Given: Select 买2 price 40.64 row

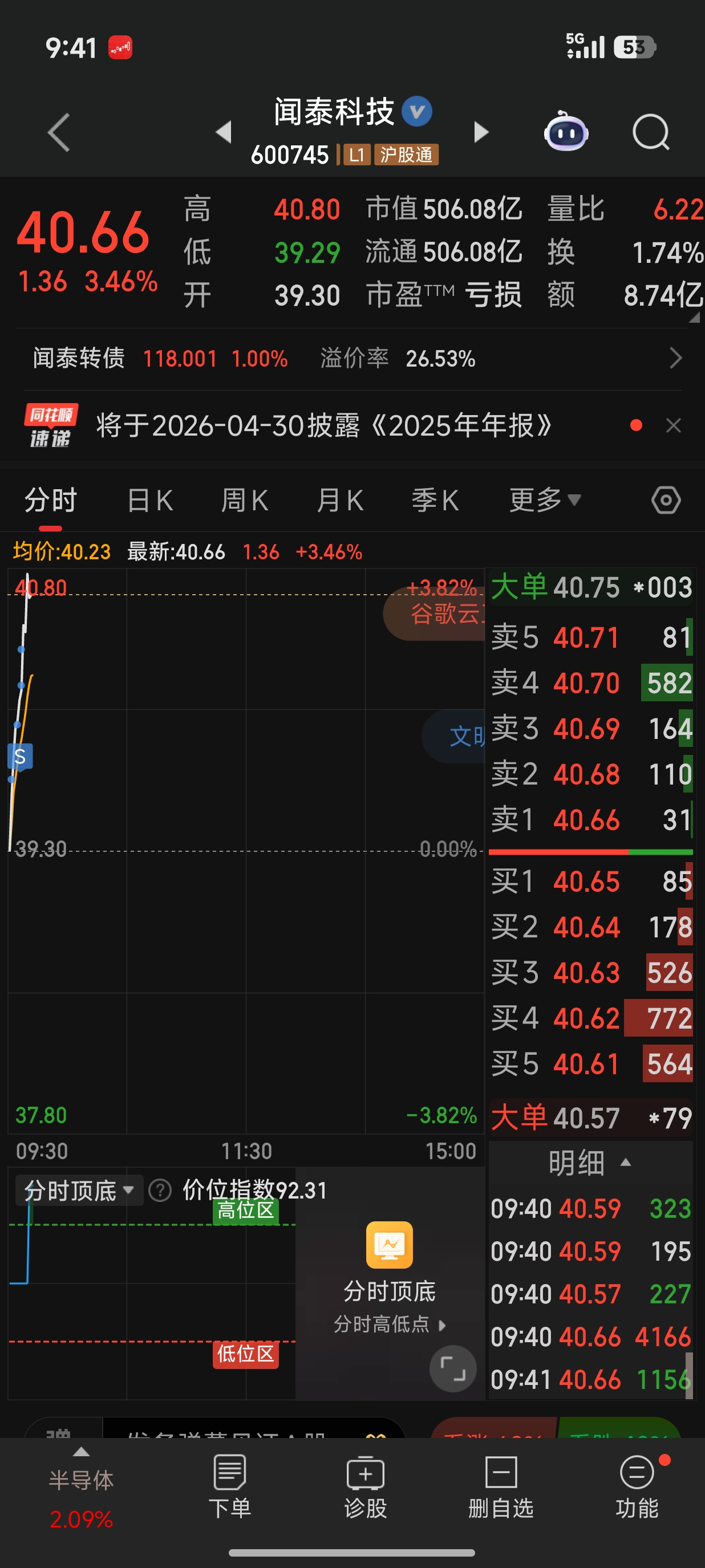Looking at the screenshot, I should click(591, 927).
